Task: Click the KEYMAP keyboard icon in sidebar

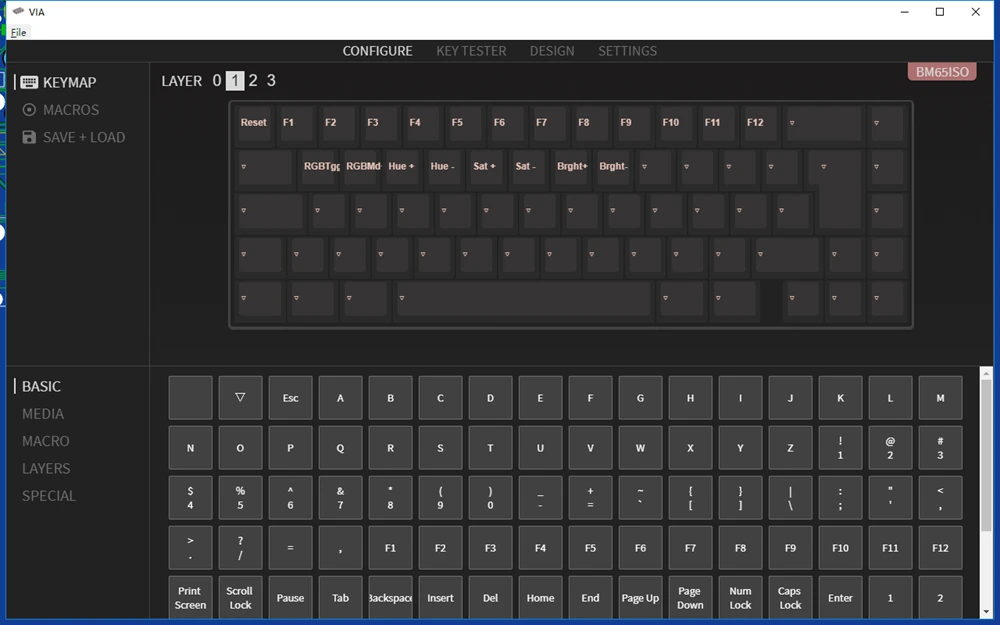Action: (x=29, y=83)
